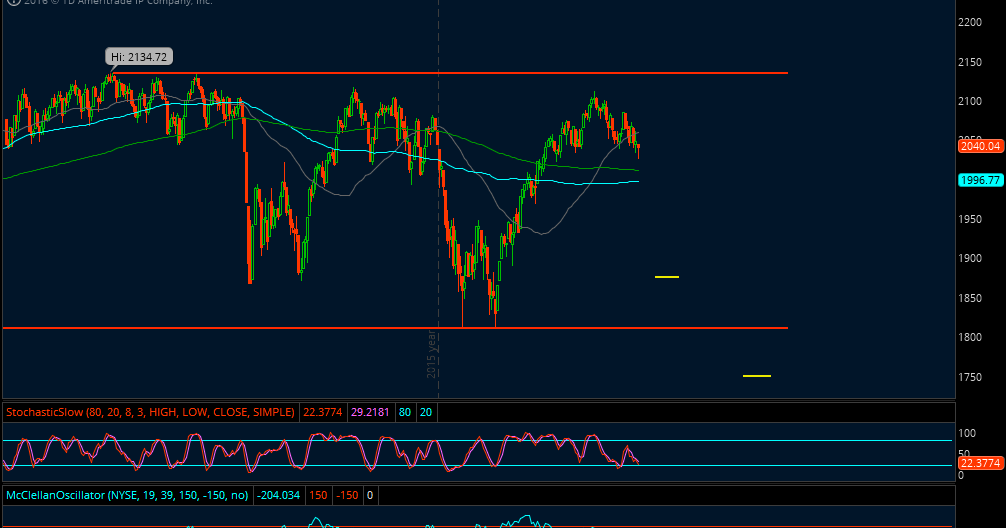Click the 'Hi: 2134.72' price bubble
The image size is (1006, 528).
pos(139,57)
